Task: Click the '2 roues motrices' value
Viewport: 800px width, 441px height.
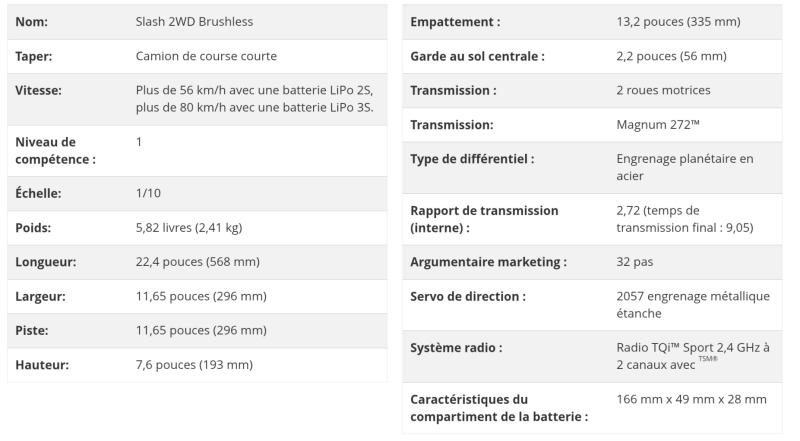Action: (663, 90)
